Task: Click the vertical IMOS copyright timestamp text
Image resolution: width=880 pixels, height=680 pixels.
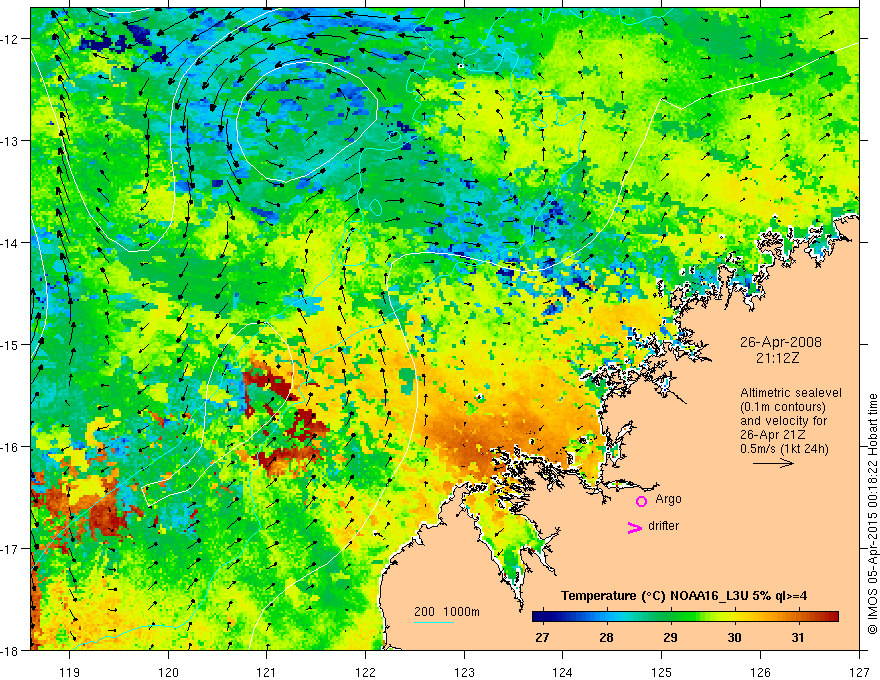Action: pyautogui.click(x=872, y=514)
